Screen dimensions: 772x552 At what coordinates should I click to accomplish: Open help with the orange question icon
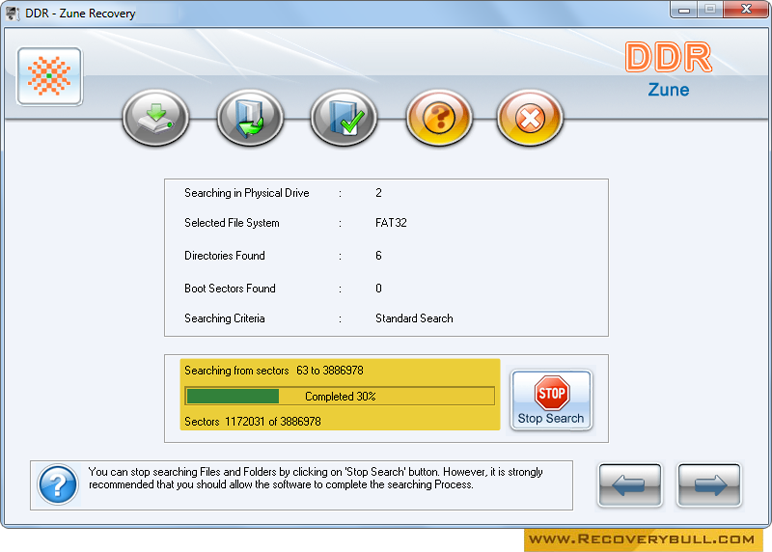[x=439, y=118]
